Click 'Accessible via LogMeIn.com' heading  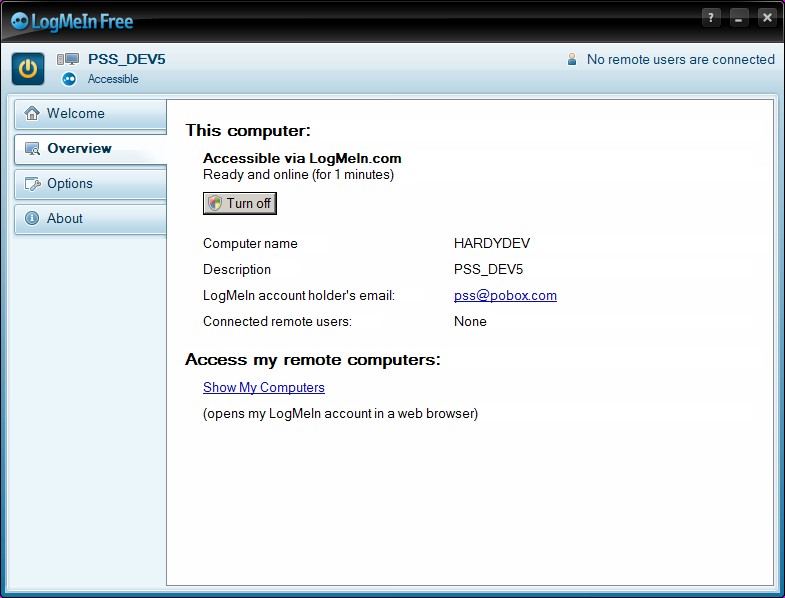302,158
